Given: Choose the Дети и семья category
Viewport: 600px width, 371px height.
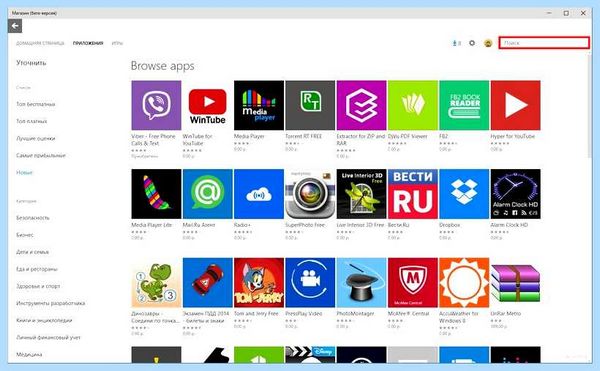Looking at the screenshot, I should [x=33, y=252].
